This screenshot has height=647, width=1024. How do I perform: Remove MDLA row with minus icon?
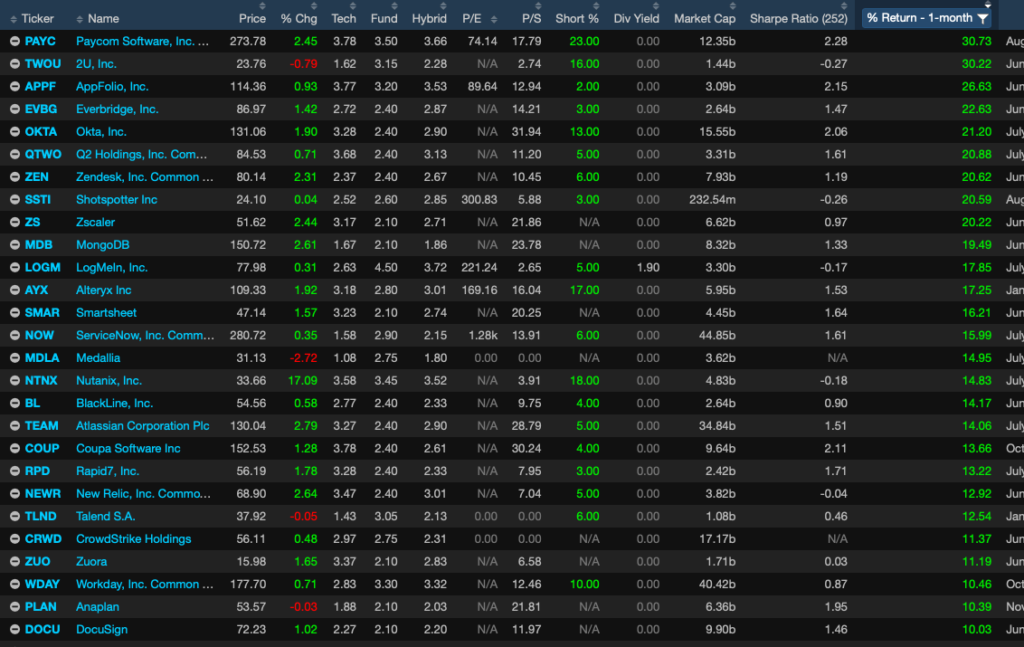[14, 358]
